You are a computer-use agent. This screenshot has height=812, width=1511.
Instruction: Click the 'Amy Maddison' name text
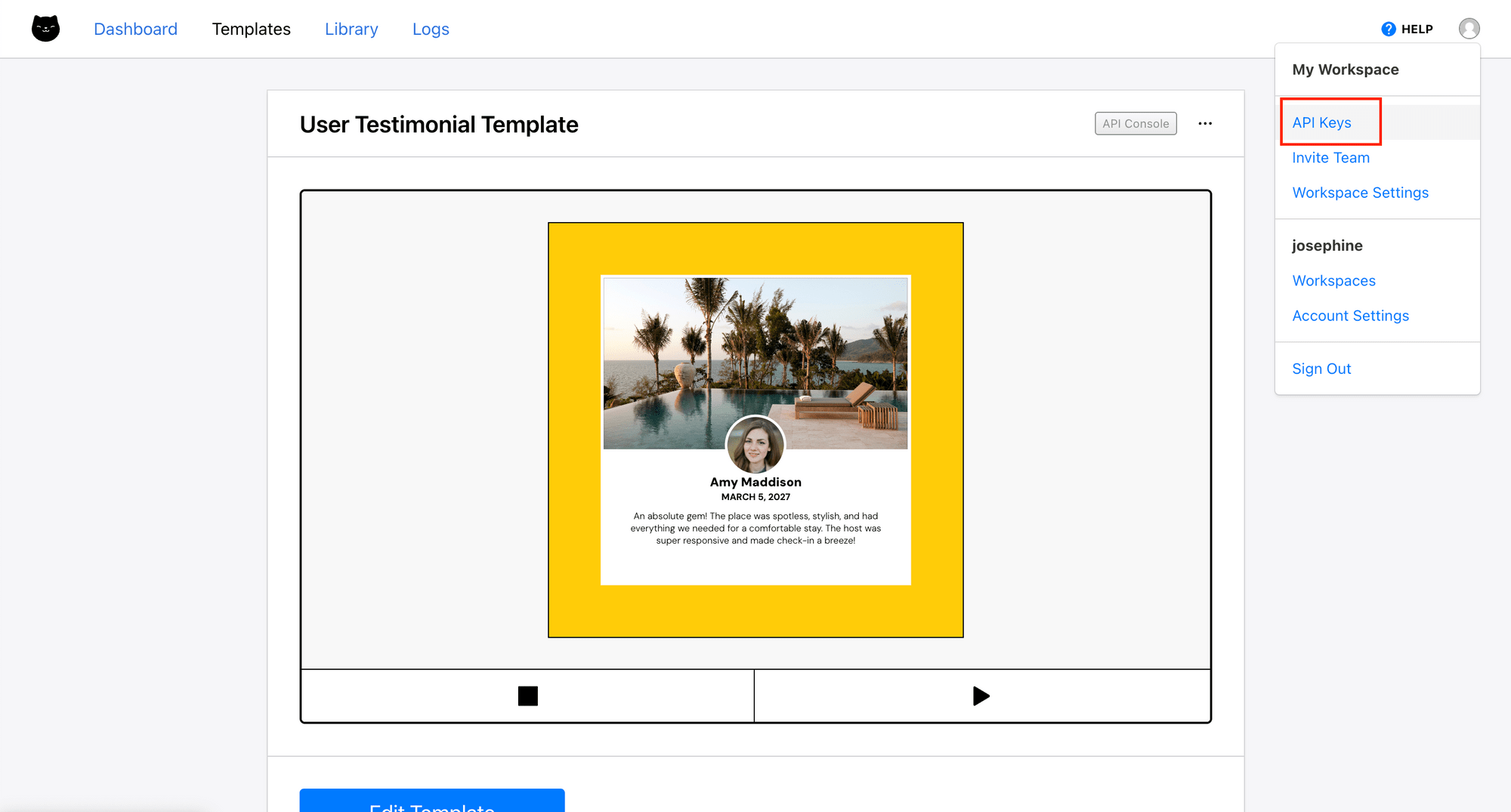(x=755, y=482)
